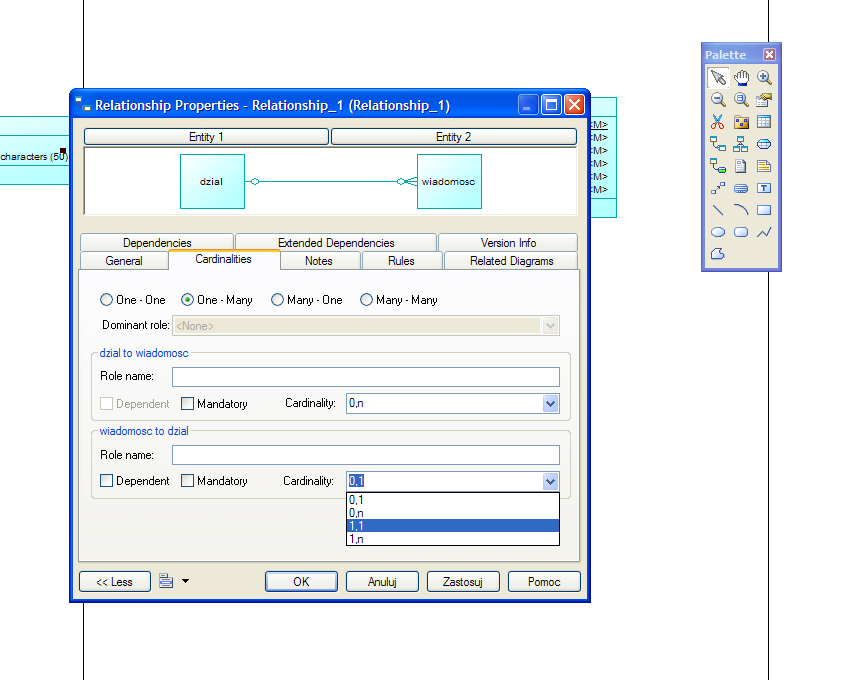Select the Text tool with T
The height and width of the screenshot is (680, 857).
[x=764, y=188]
